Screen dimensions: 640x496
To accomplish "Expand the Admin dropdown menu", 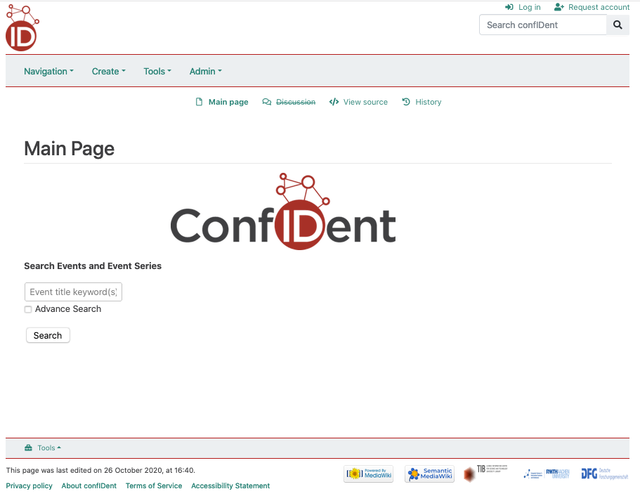I will (205, 71).
